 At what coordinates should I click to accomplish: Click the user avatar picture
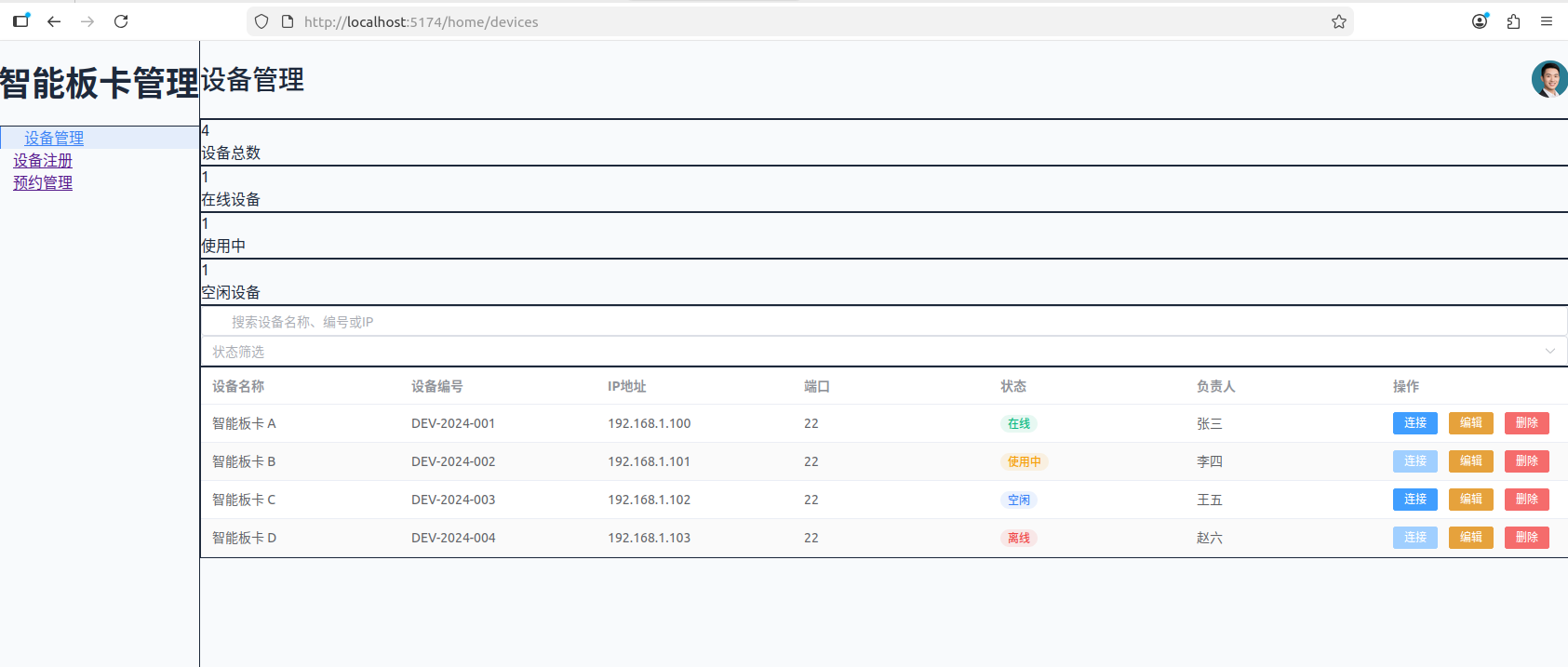tap(1549, 80)
